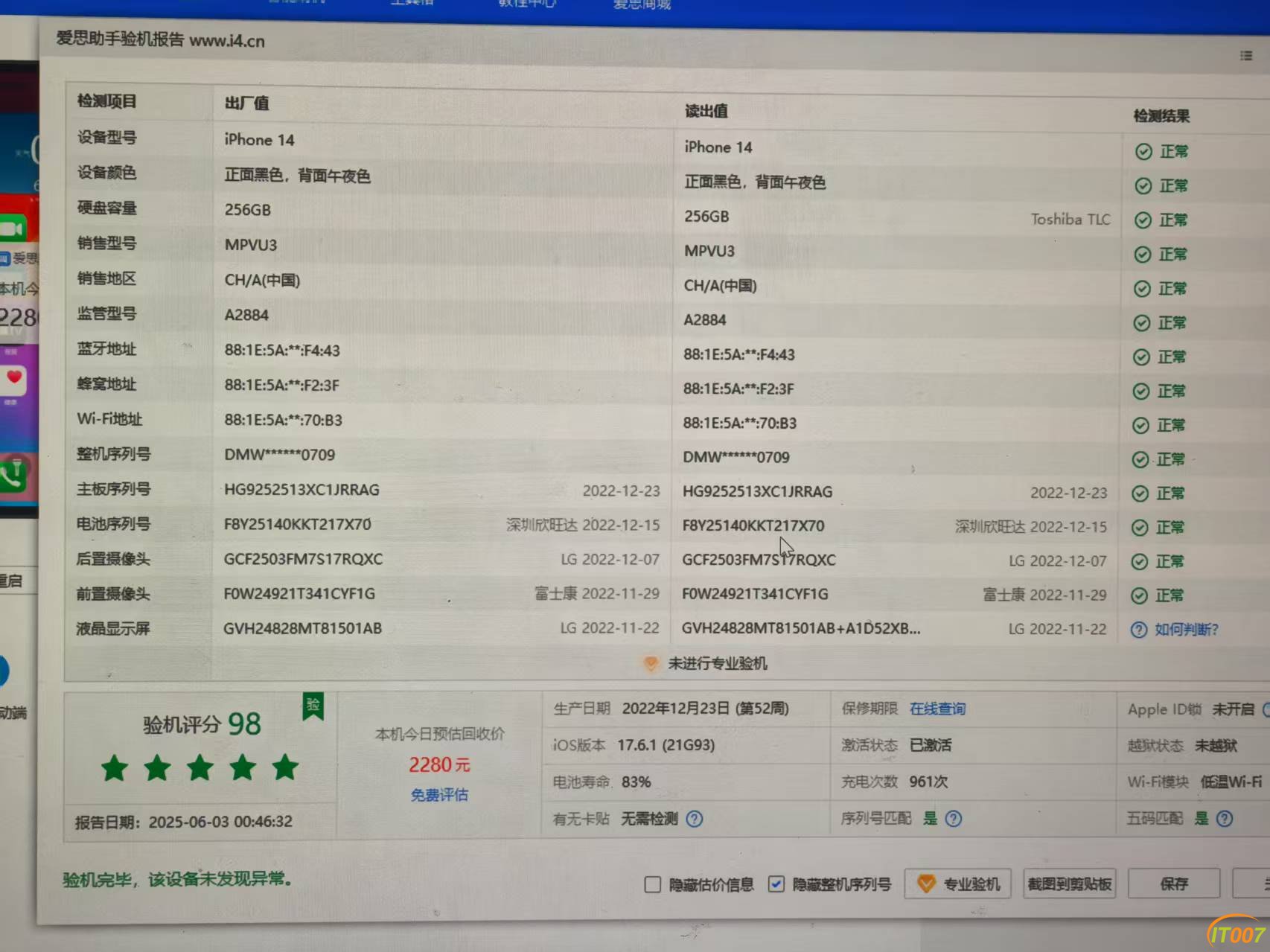Click the 充电次数 961次 value
The width and height of the screenshot is (1270, 952).
click(929, 782)
